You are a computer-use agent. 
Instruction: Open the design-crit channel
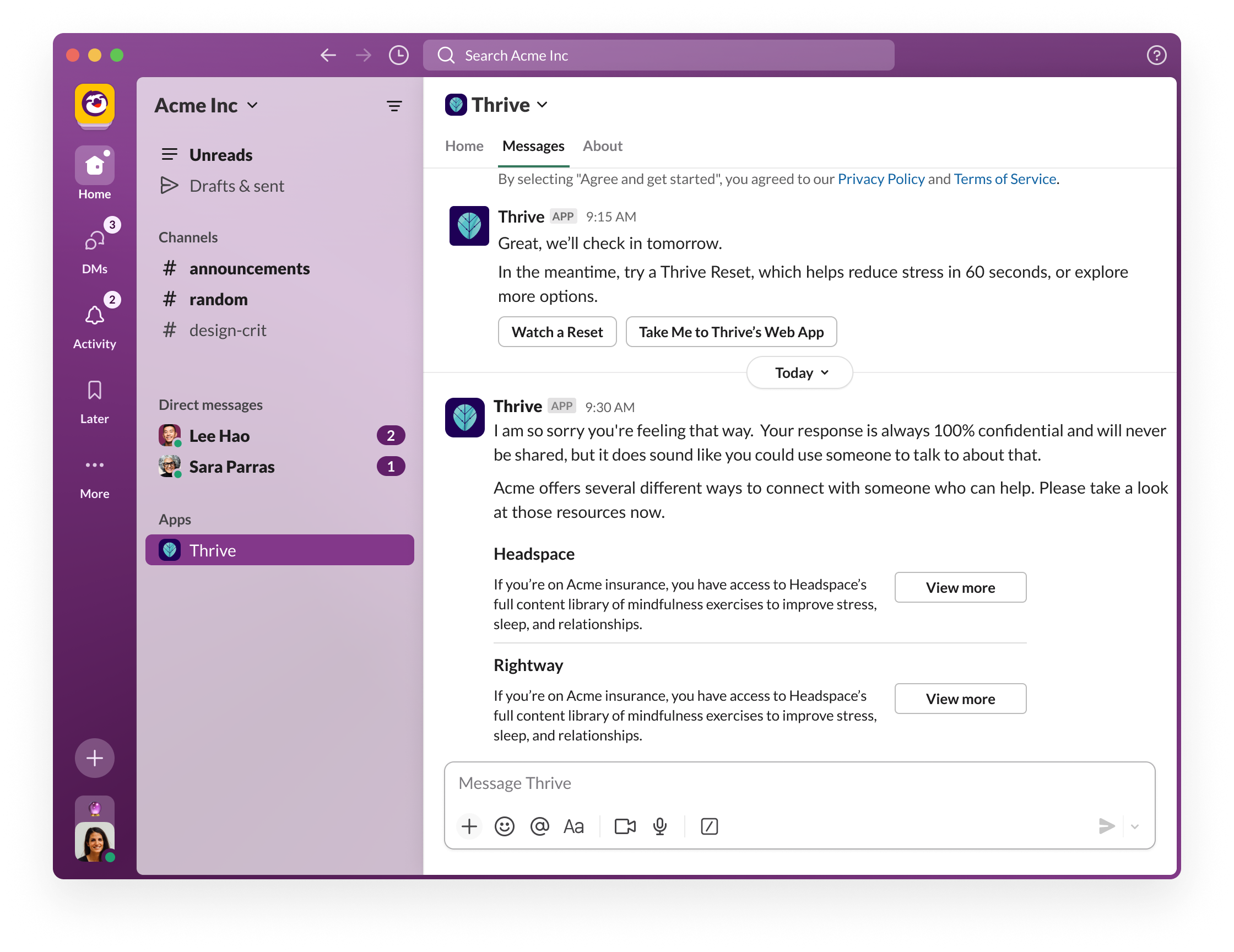pyautogui.click(x=280, y=330)
